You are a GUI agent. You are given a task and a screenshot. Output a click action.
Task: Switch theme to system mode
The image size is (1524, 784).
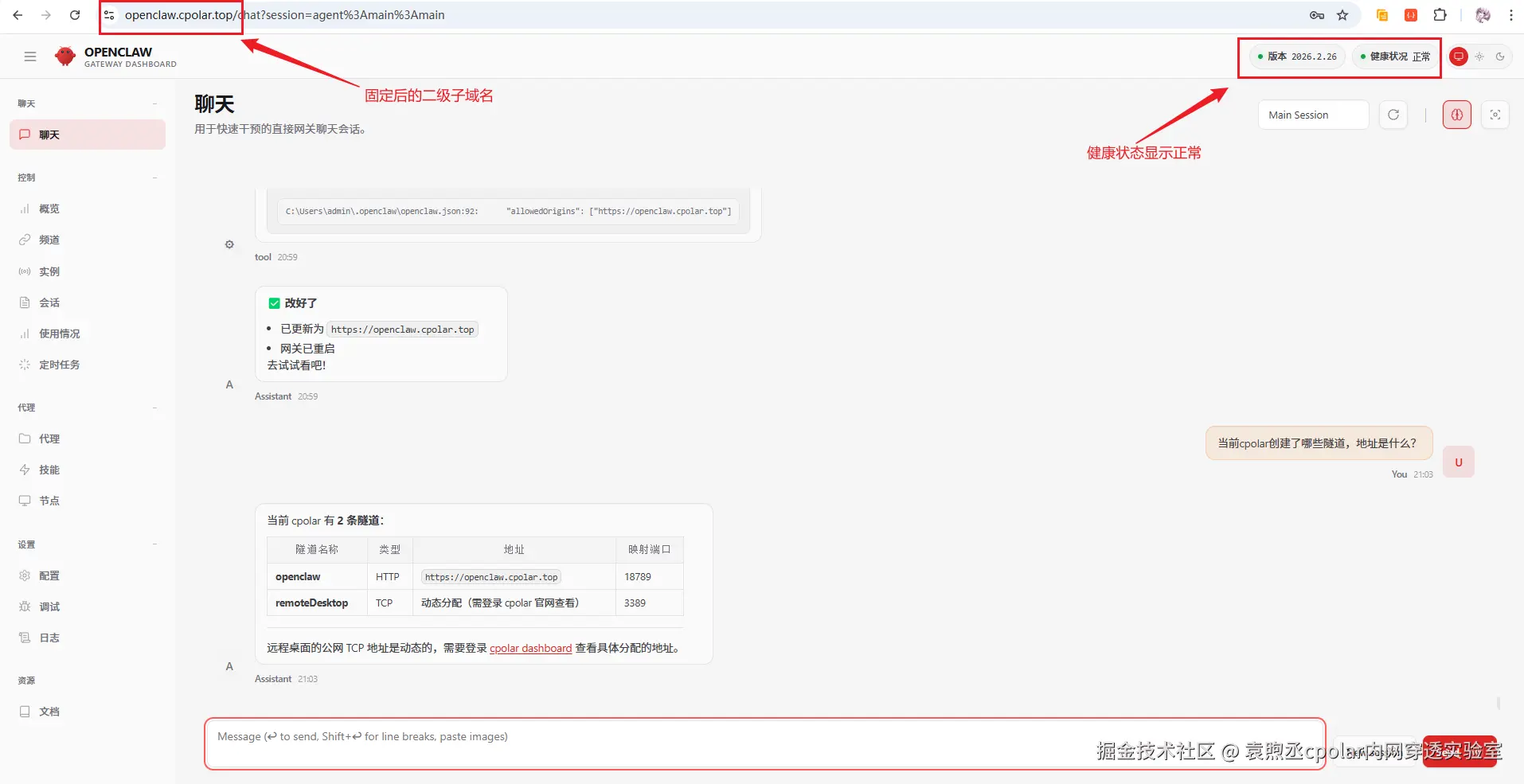coord(1459,57)
